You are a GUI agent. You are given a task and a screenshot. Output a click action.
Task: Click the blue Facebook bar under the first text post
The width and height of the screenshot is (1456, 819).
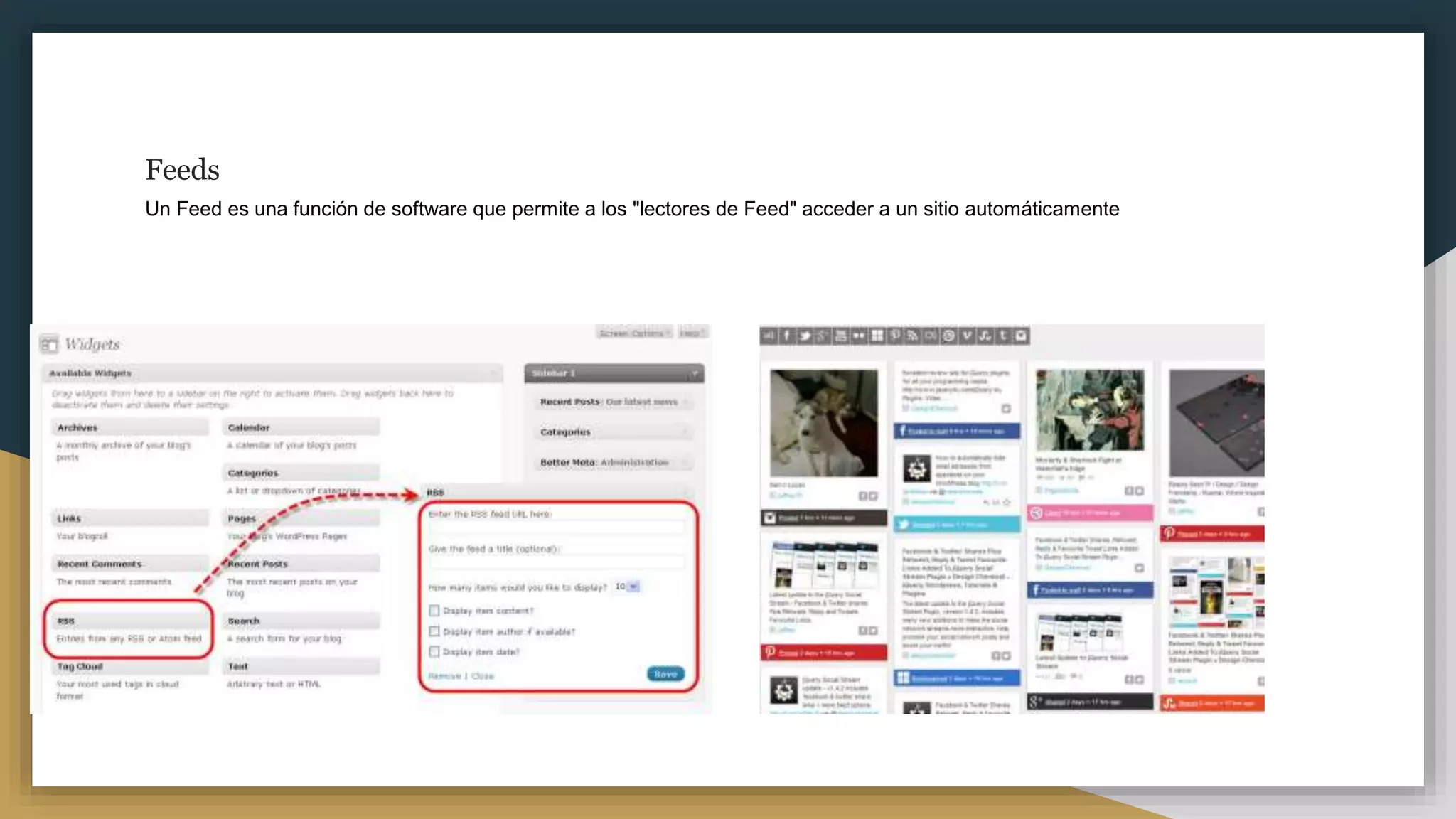957,431
